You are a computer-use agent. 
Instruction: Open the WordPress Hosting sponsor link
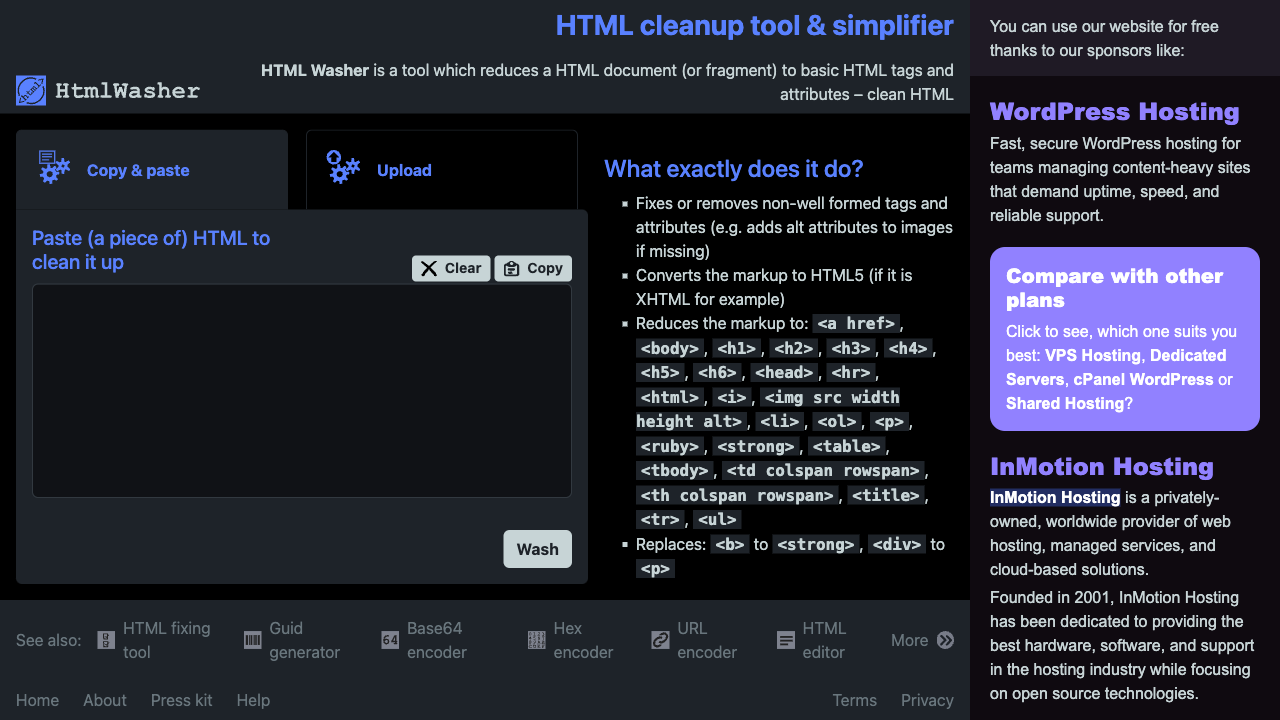1114,112
